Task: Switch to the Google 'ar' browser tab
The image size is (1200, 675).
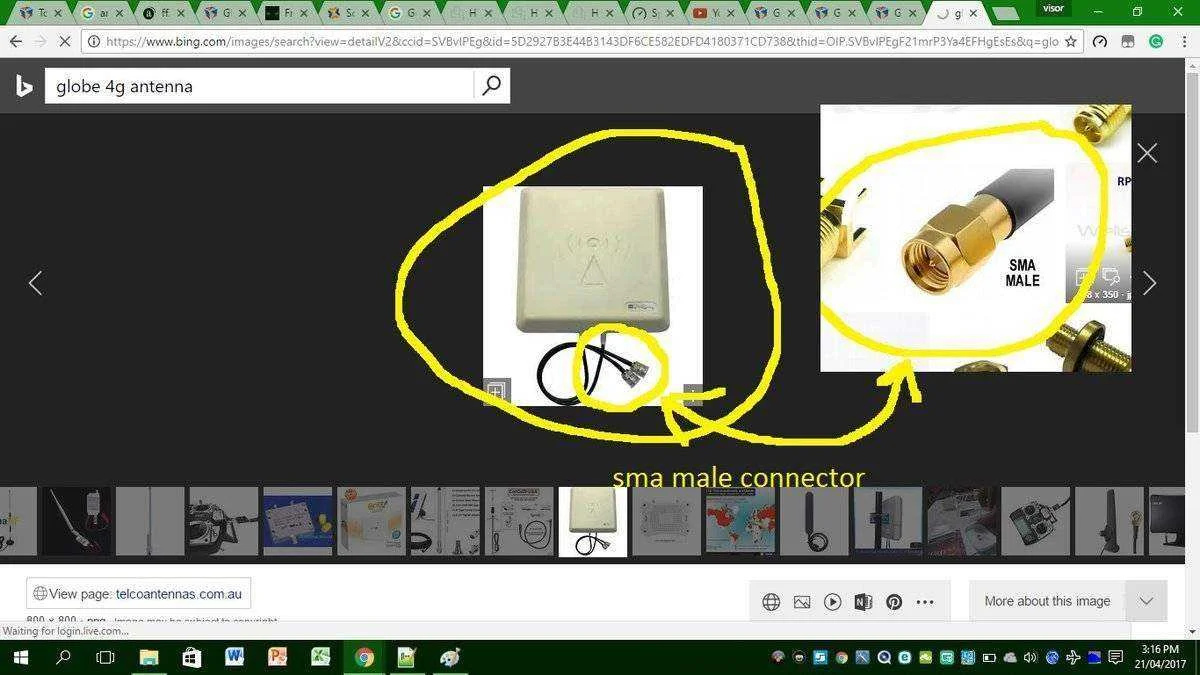Action: point(102,13)
